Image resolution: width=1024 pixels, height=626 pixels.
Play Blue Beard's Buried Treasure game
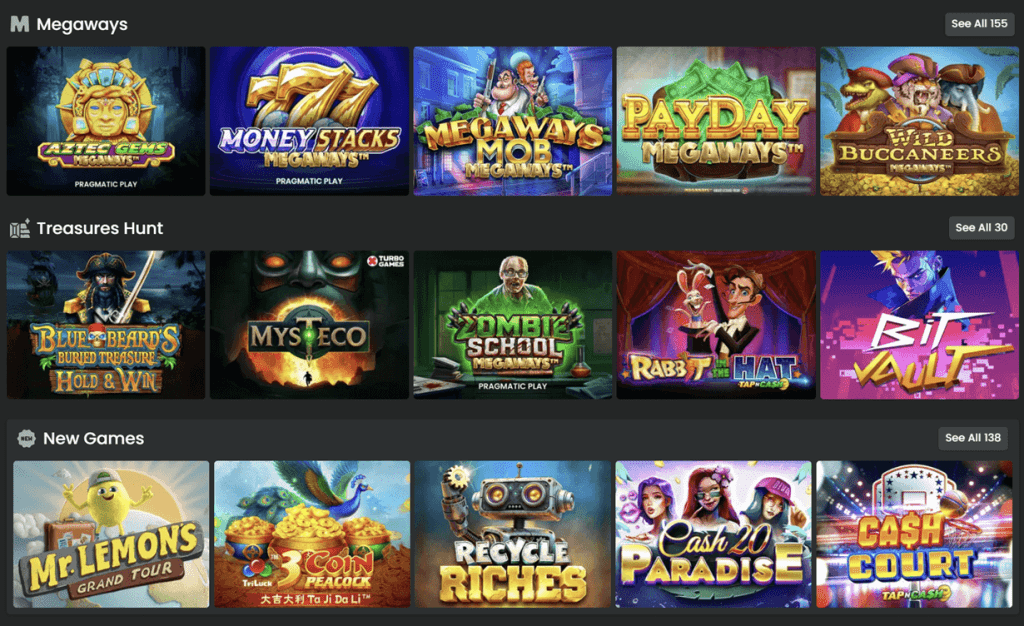point(106,324)
